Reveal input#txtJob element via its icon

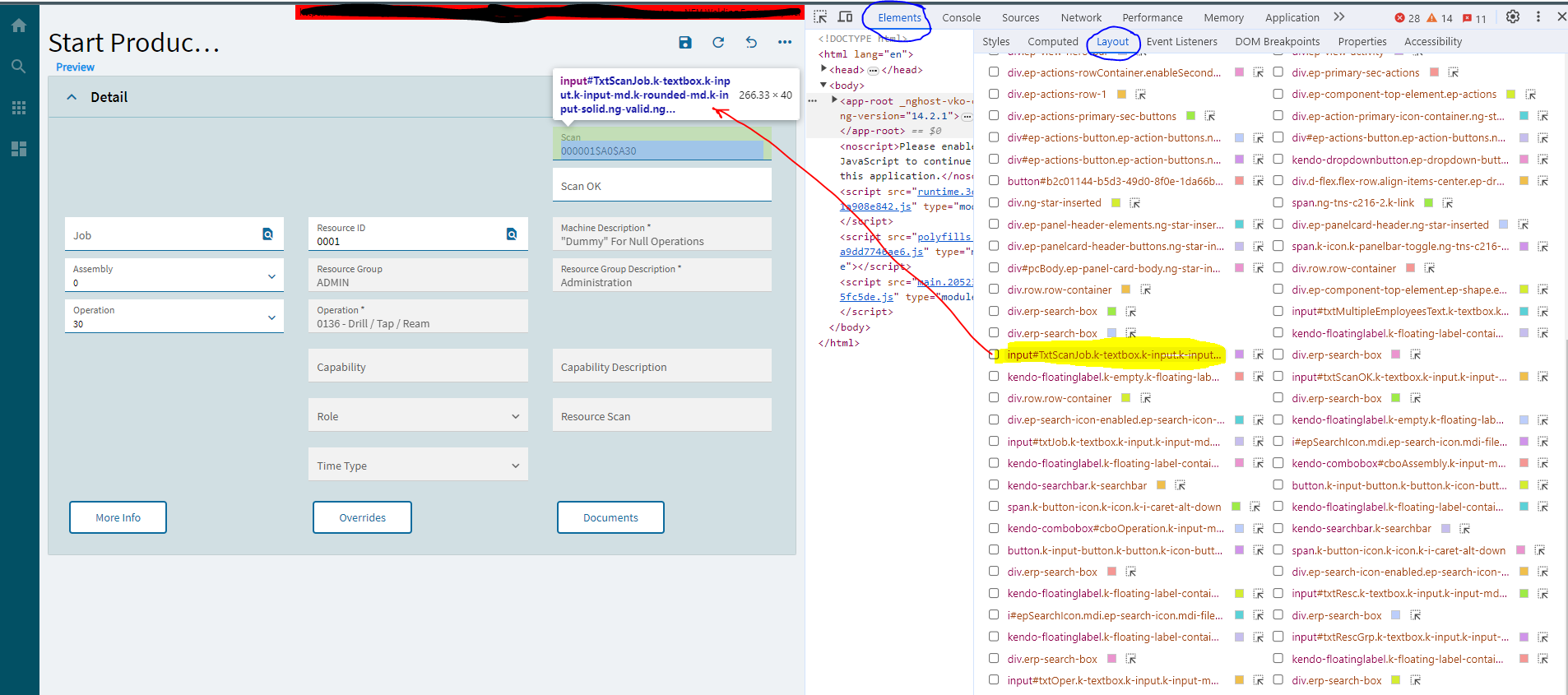(1258, 442)
